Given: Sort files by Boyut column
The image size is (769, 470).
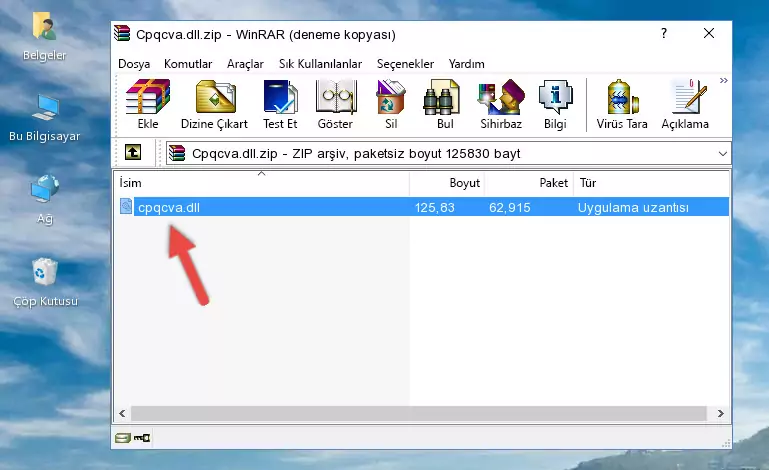Looking at the screenshot, I should coord(447,183).
